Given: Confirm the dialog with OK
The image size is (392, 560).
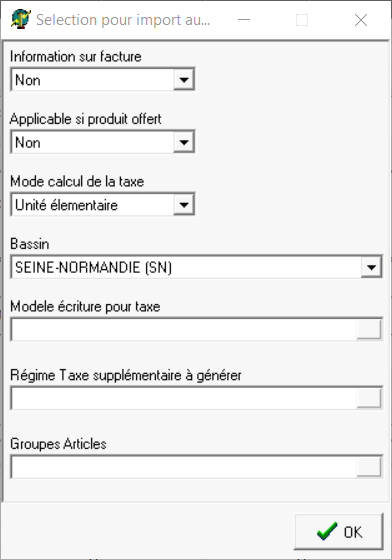Looking at the screenshot, I should tap(338, 531).
